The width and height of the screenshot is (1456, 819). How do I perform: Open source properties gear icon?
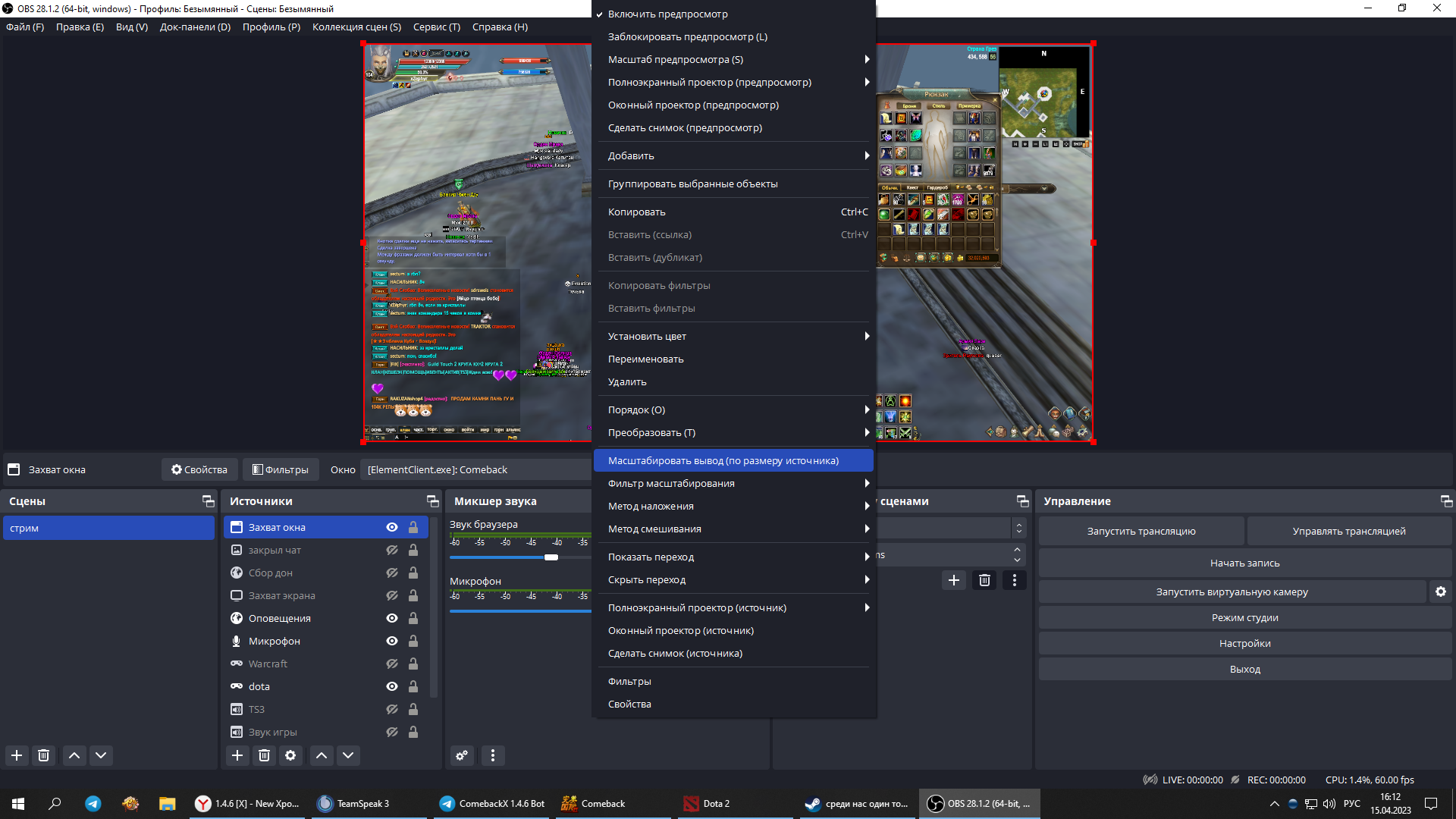pyautogui.click(x=290, y=755)
